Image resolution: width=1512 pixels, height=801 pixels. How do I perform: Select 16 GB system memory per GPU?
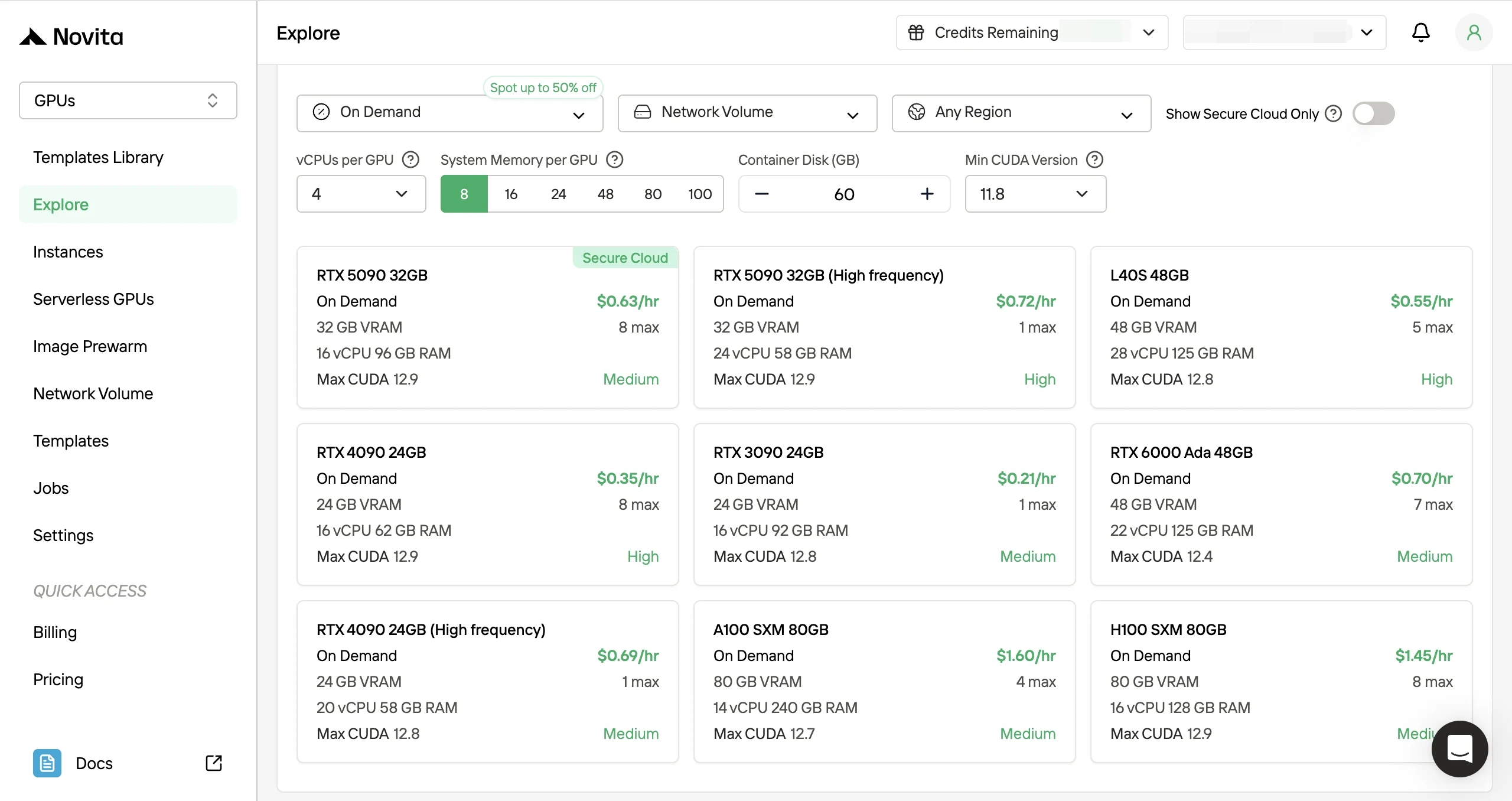click(x=511, y=194)
